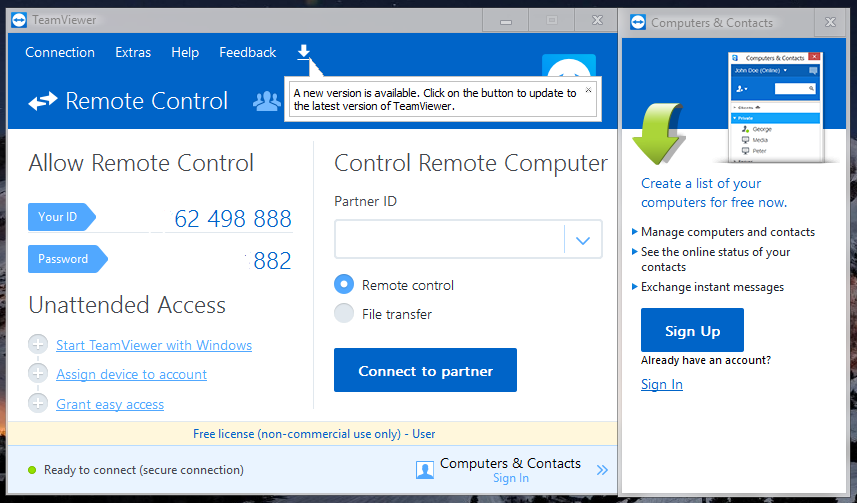Open the Connection menu

point(60,52)
